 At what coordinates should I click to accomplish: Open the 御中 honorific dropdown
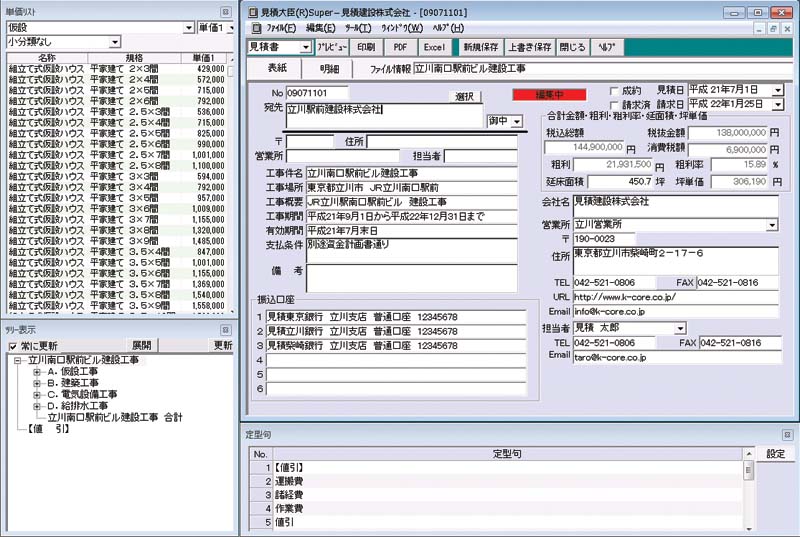(517, 121)
